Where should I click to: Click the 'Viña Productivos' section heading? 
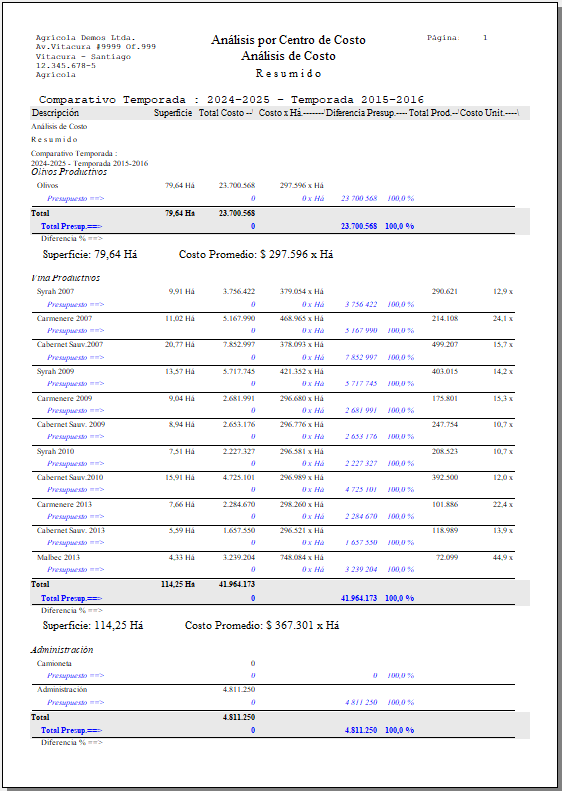tap(66, 278)
